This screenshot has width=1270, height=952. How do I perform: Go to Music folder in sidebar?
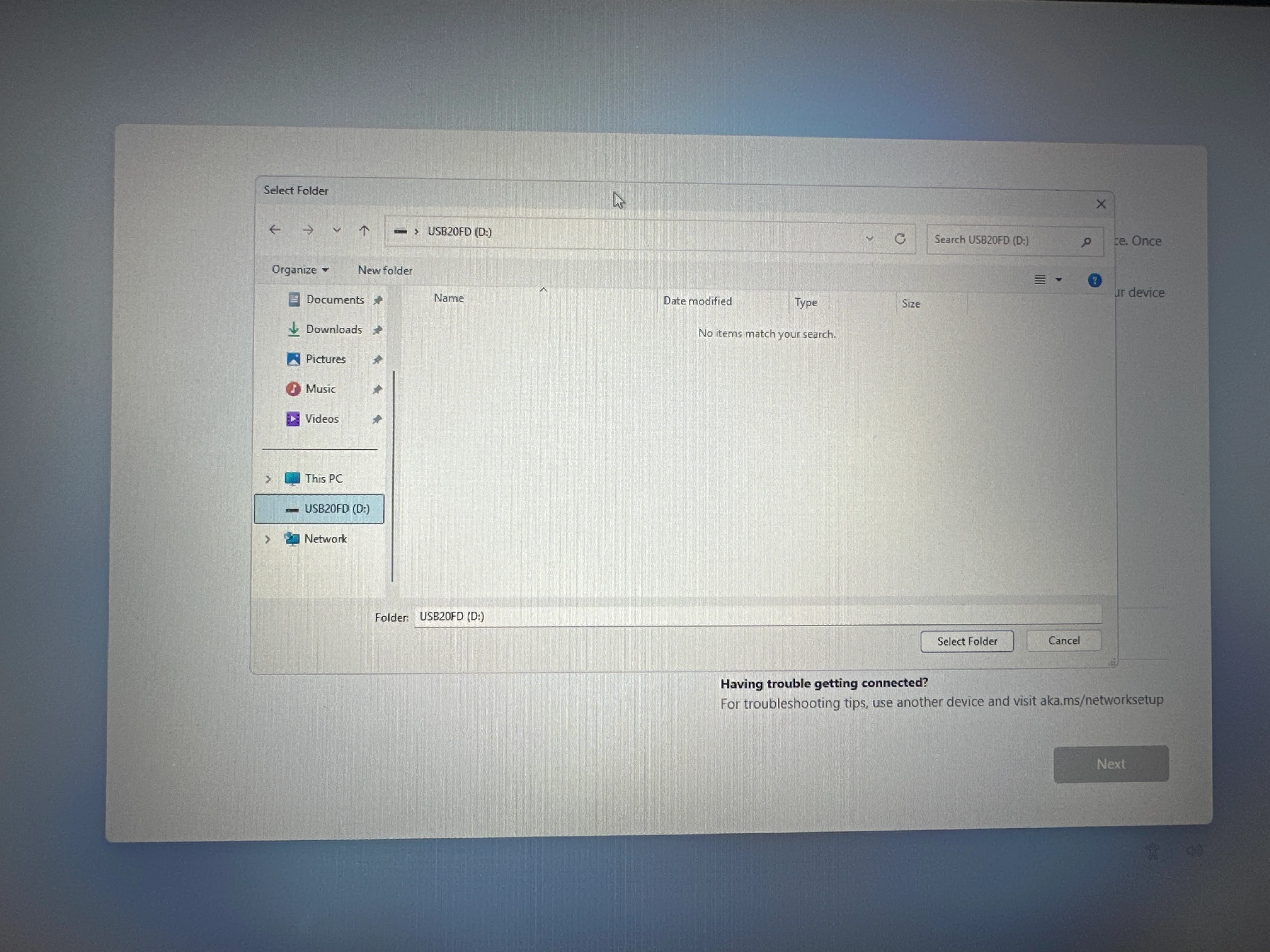click(x=320, y=389)
